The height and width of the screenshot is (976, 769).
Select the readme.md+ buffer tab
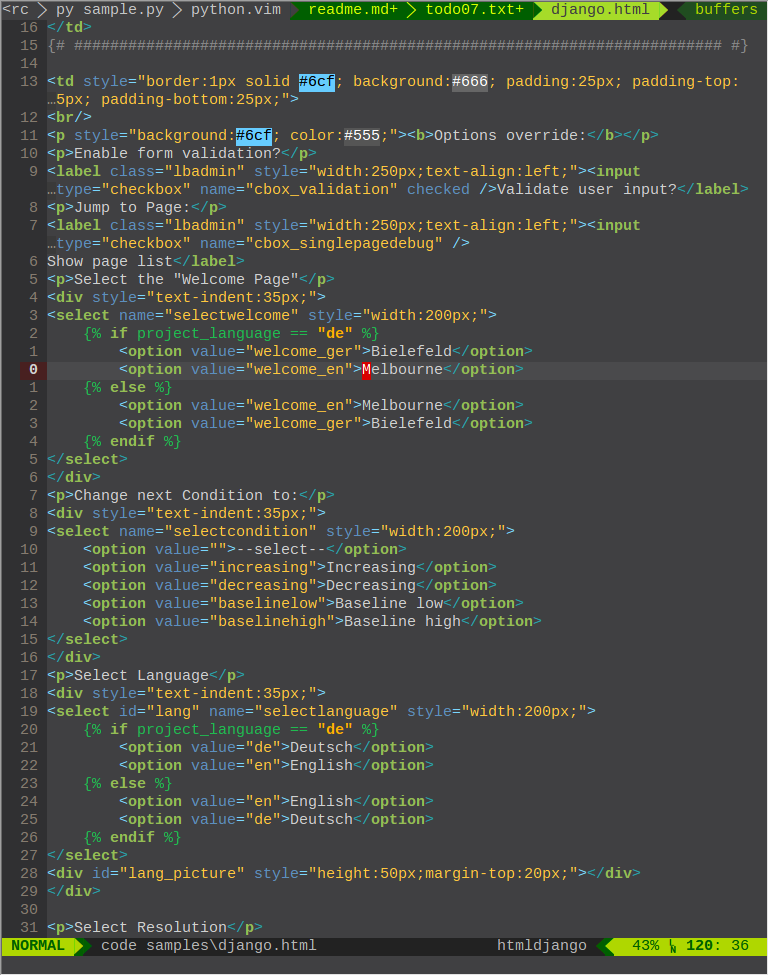click(352, 10)
